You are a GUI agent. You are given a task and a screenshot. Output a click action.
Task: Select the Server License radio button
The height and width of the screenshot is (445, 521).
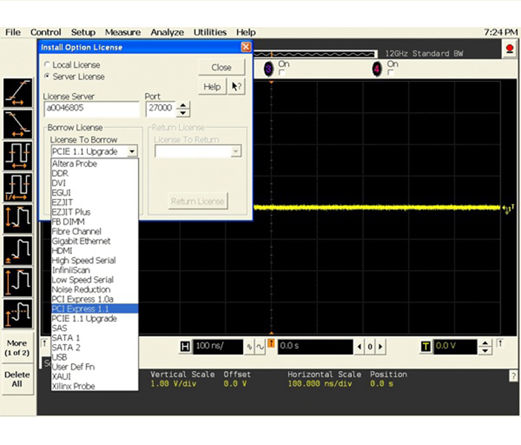coord(47,76)
